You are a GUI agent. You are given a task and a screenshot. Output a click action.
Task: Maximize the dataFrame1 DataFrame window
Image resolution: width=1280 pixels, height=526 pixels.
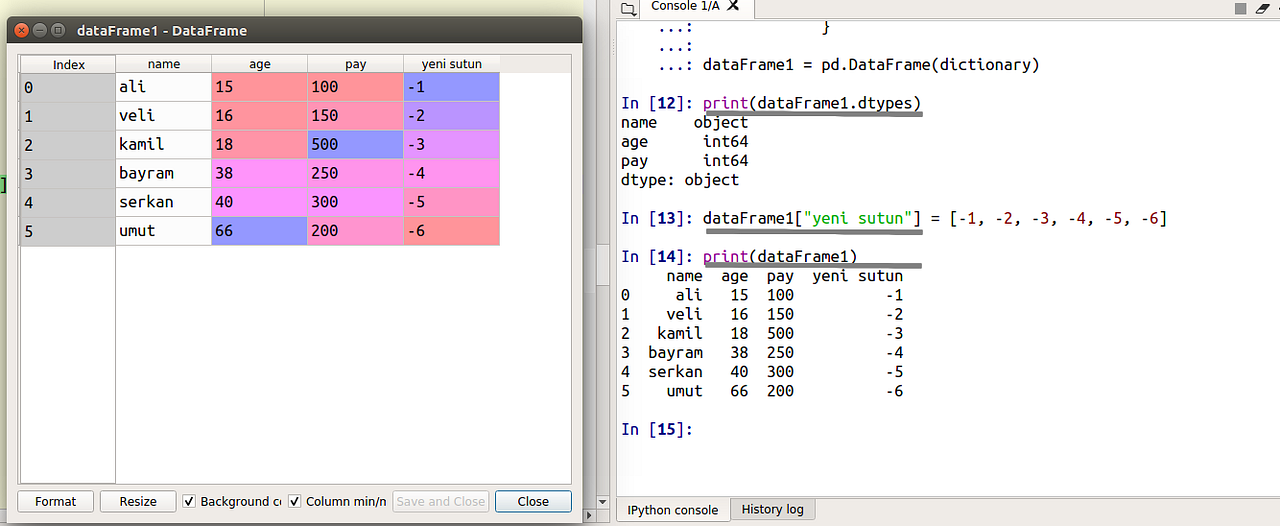pyautogui.click(x=58, y=30)
